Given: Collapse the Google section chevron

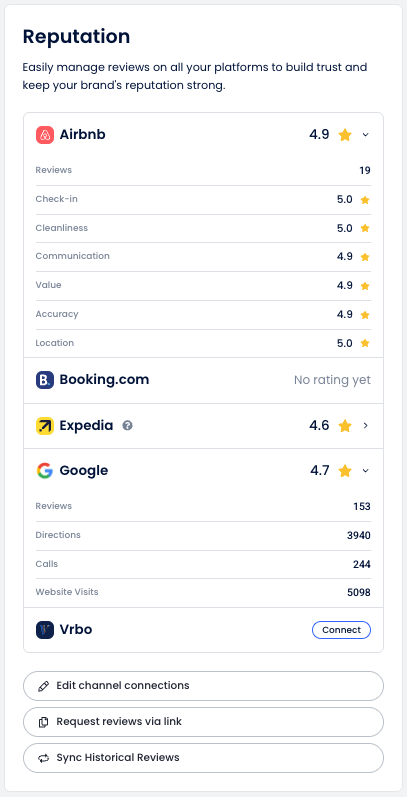Looking at the screenshot, I should (365, 471).
